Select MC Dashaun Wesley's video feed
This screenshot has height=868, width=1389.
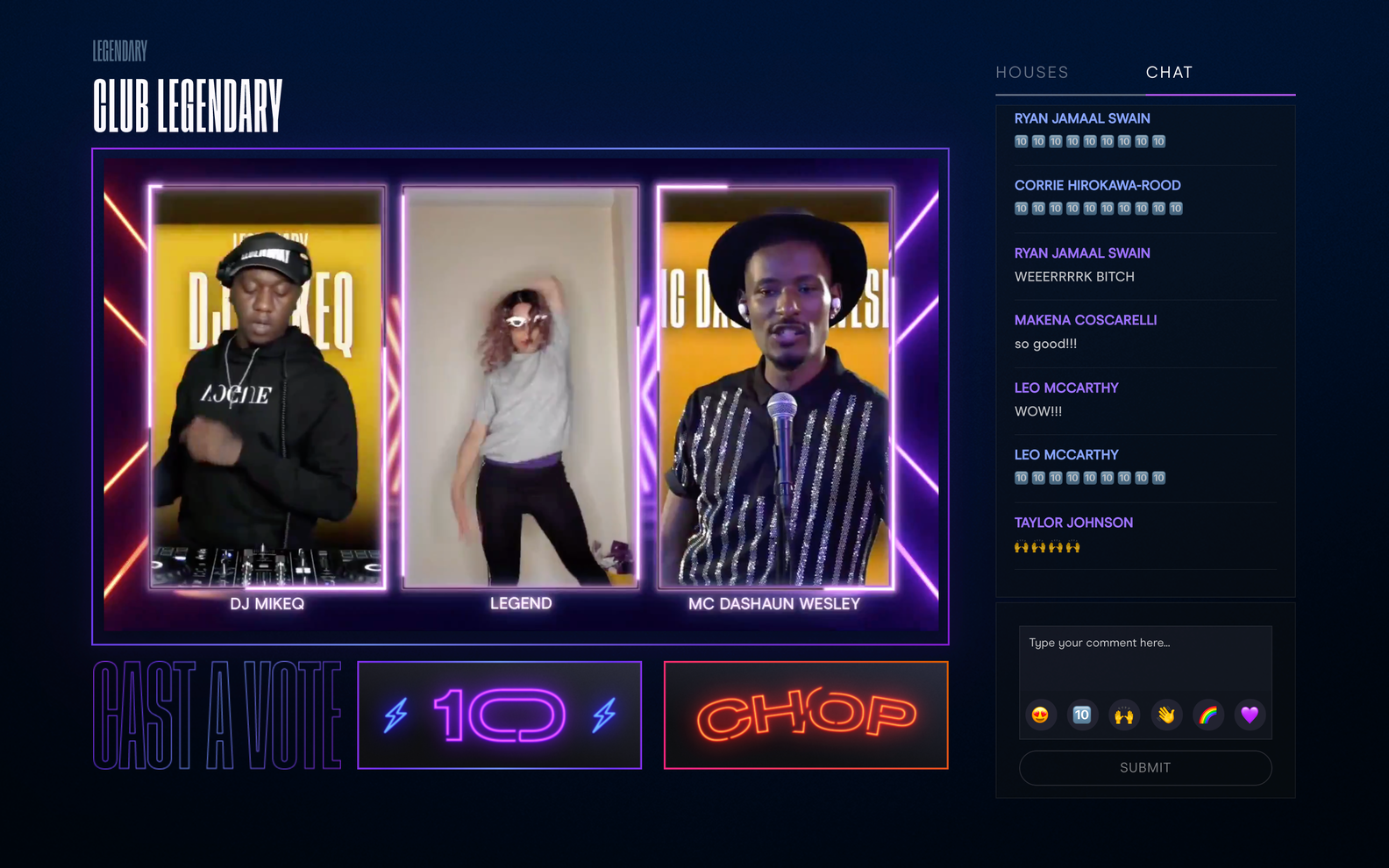[x=775, y=386]
